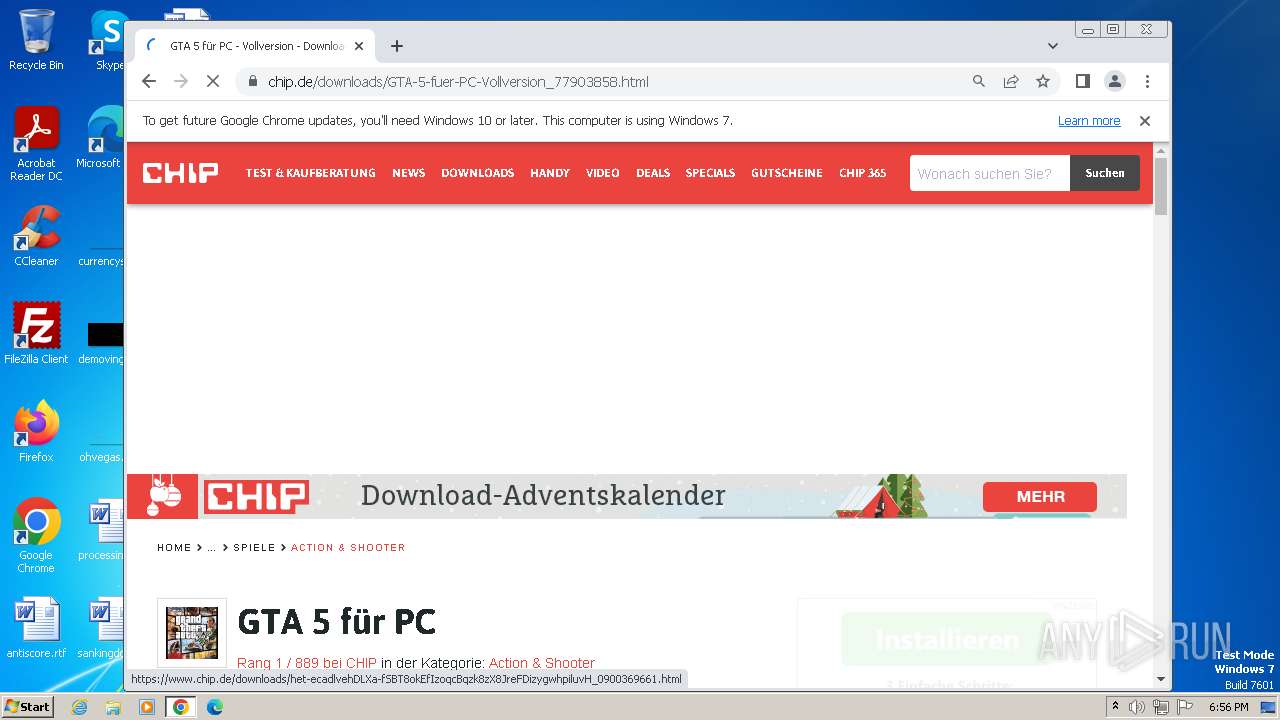This screenshot has height=720, width=1280.
Task: Click the Edge icon in the taskbar
Action: click(215, 707)
